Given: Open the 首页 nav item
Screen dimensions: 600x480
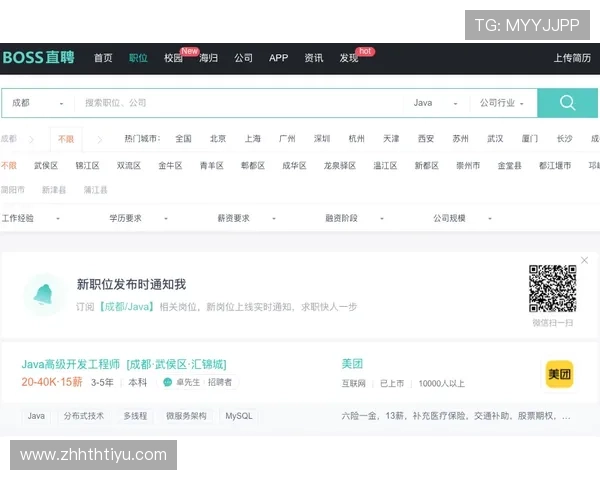Looking at the screenshot, I should [103, 58].
